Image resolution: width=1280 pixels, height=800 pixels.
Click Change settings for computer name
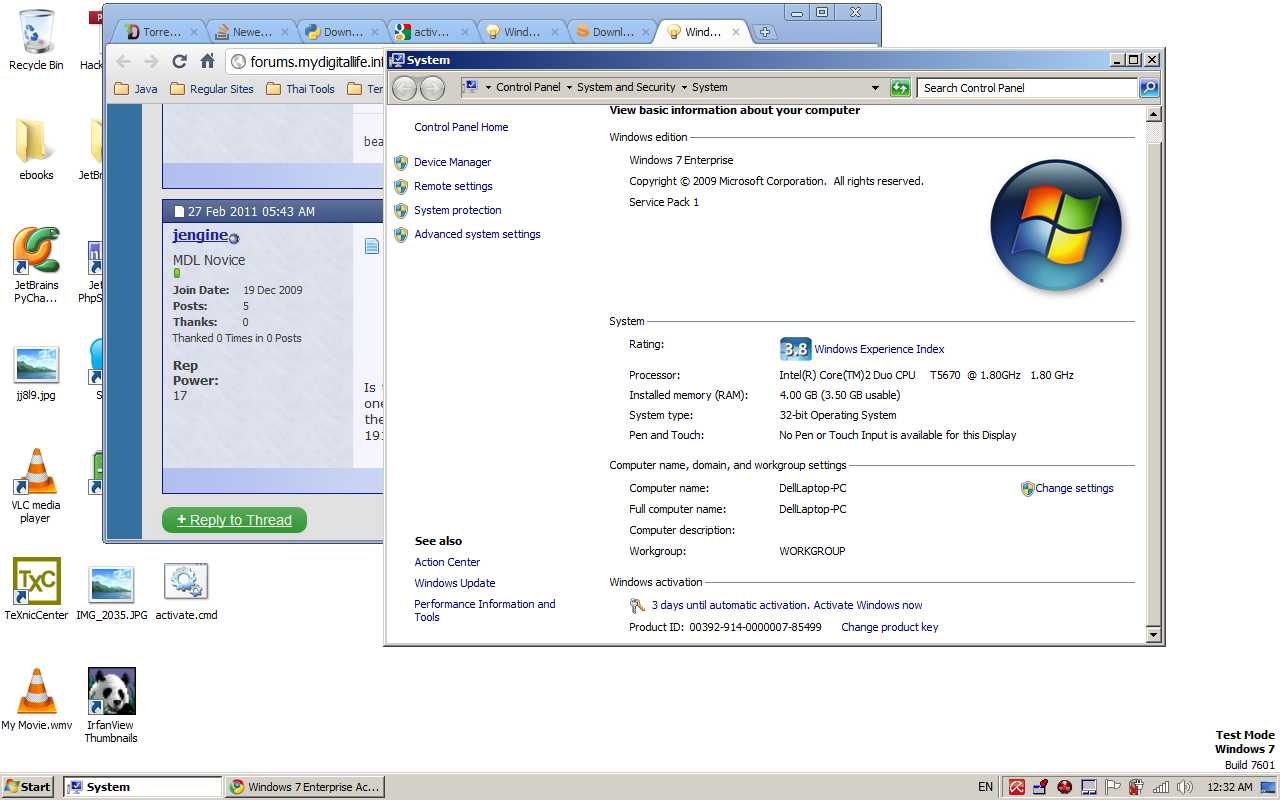1074,489
